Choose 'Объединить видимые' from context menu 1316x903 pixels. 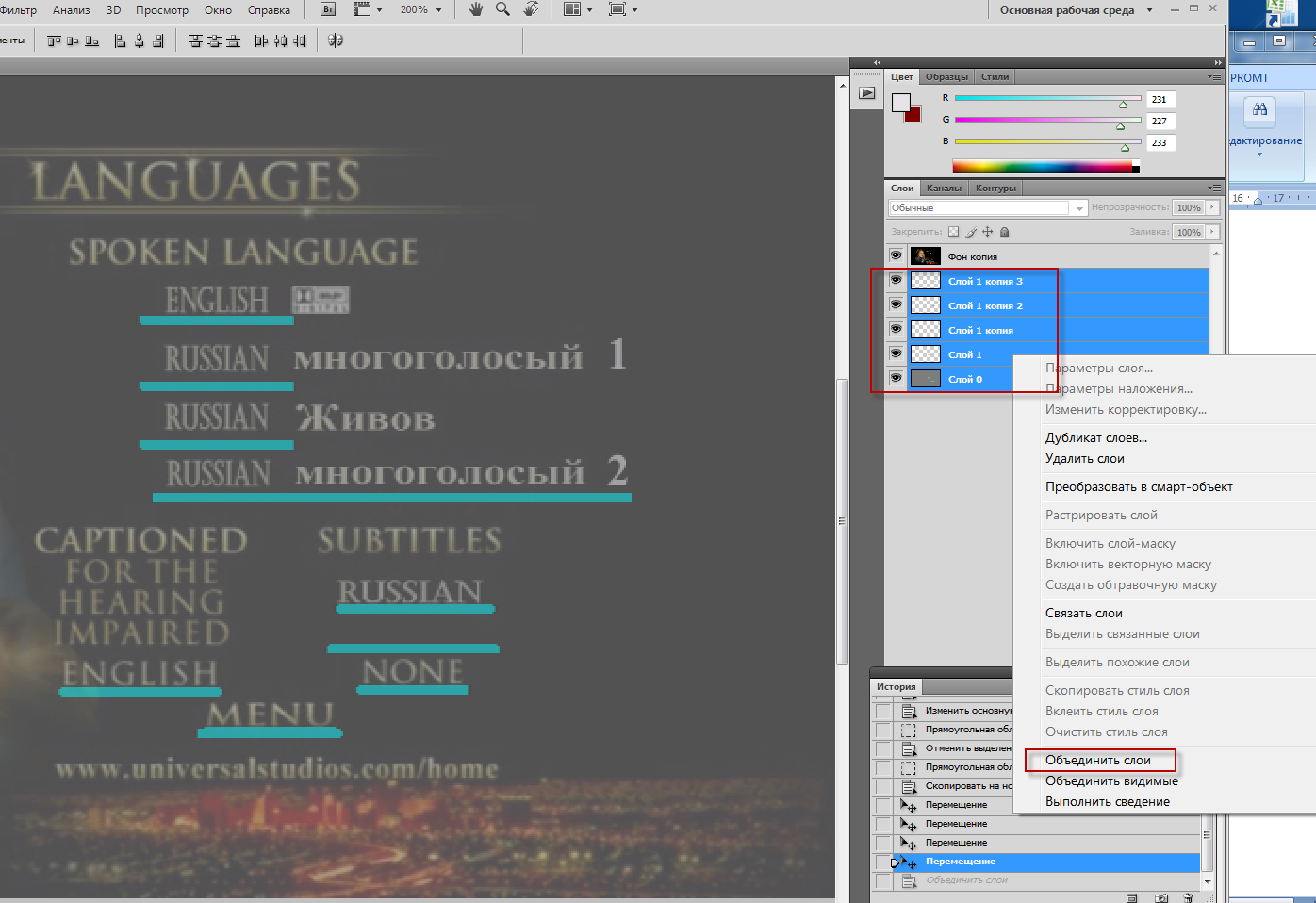[1111, 780]
